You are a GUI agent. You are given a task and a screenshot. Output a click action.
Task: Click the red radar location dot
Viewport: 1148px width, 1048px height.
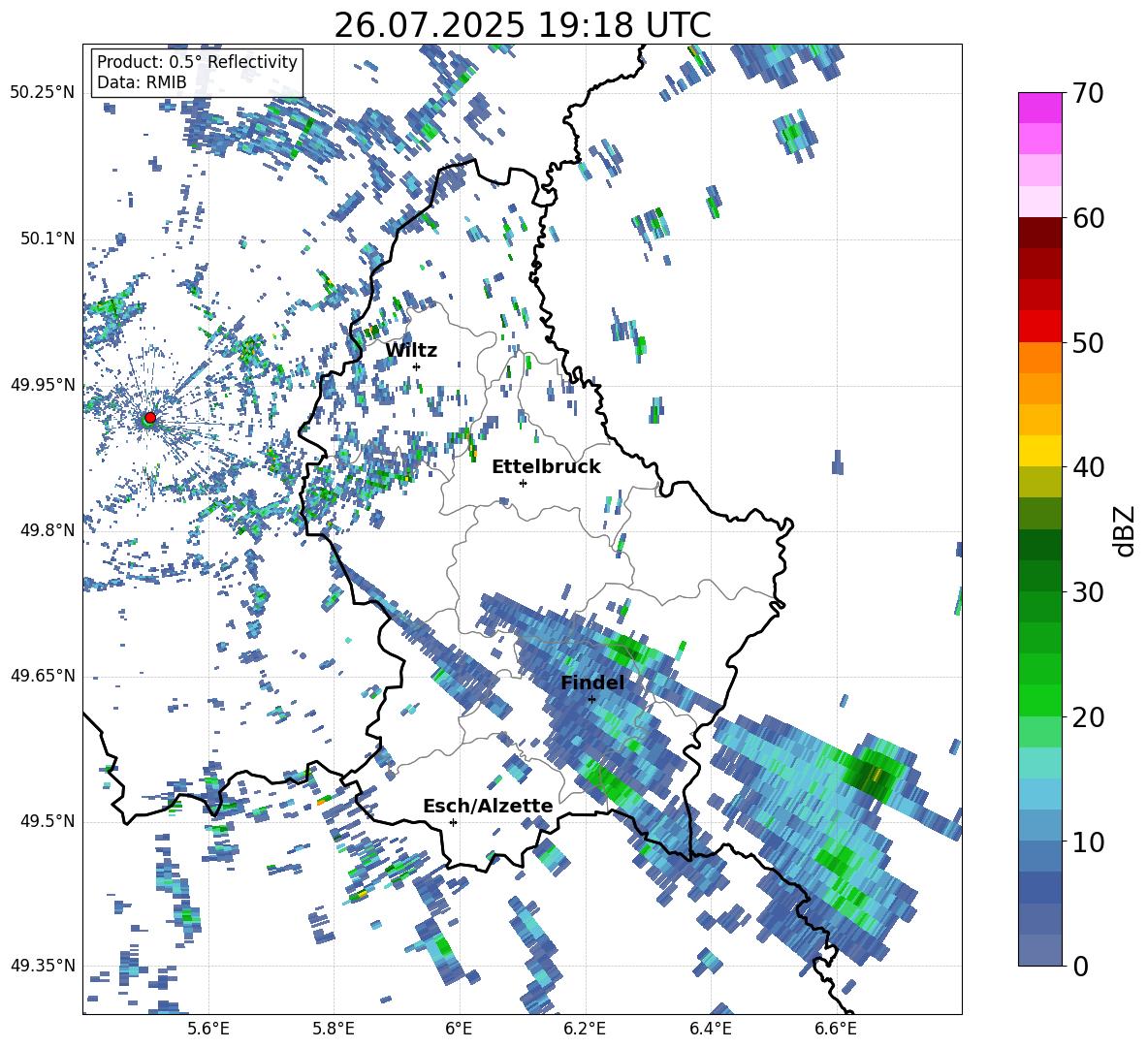[150, 417]
